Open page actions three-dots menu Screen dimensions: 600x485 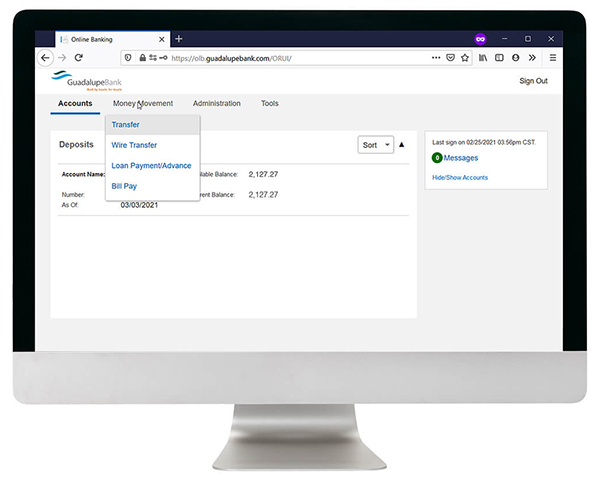[436, 58]
